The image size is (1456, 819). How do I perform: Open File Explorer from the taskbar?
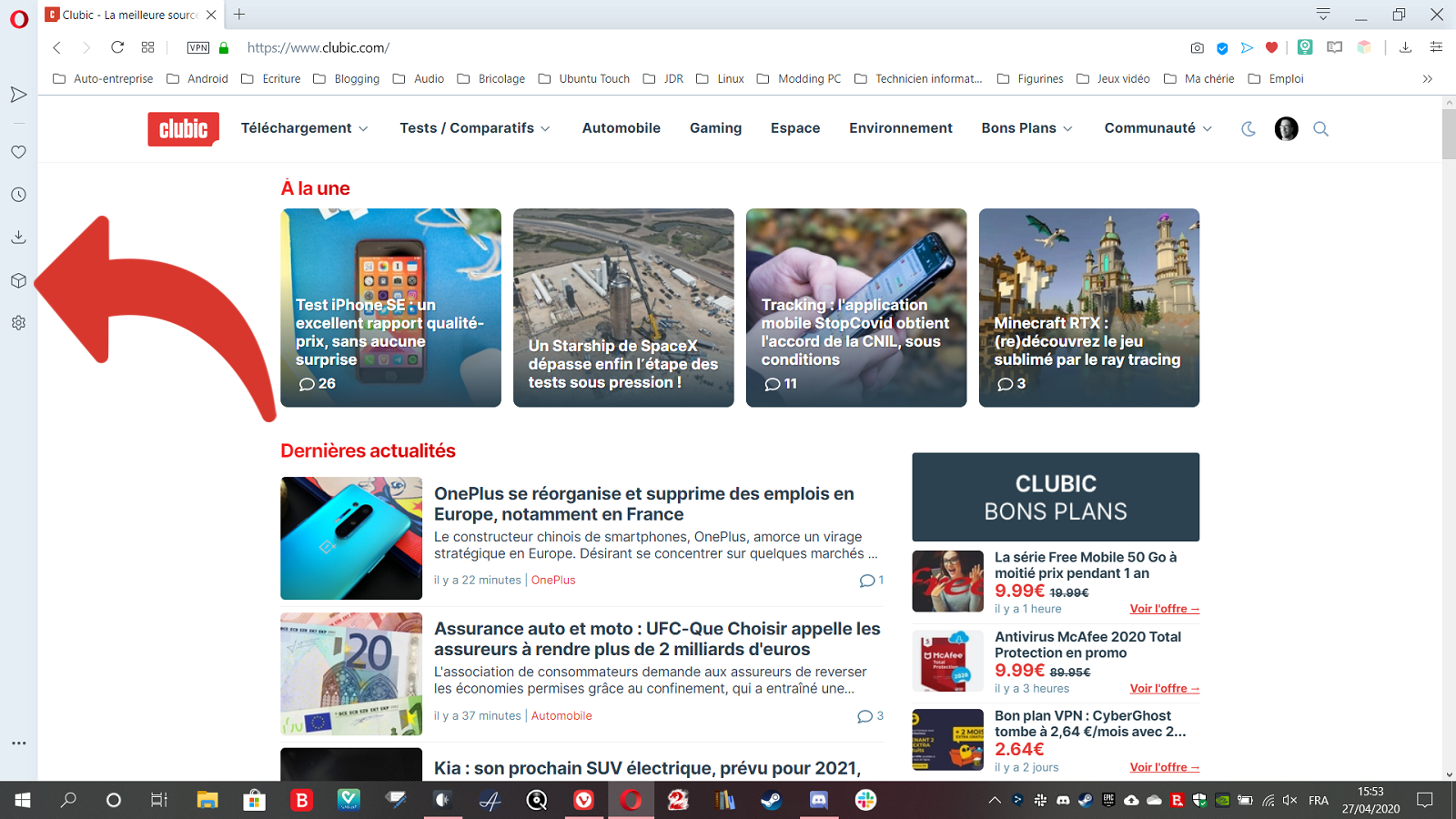click(x=207, y=800)
